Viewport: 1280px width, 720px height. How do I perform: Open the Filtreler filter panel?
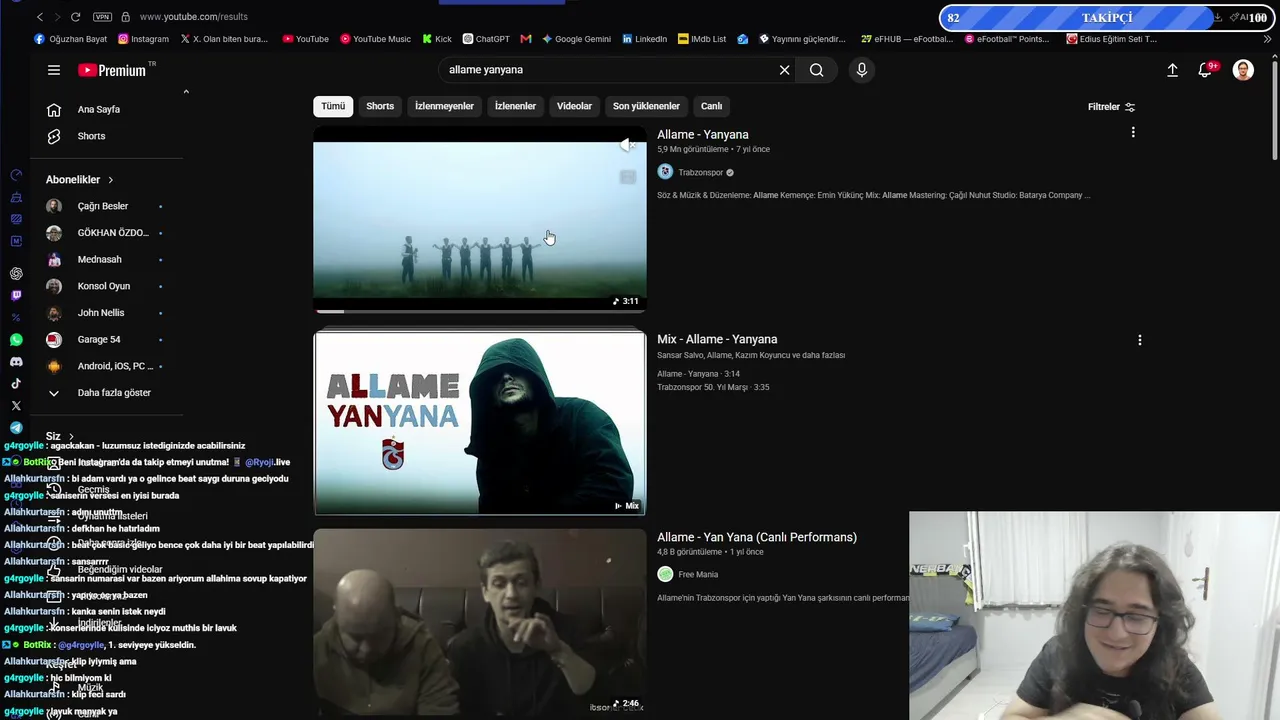tap(1112, 107)
